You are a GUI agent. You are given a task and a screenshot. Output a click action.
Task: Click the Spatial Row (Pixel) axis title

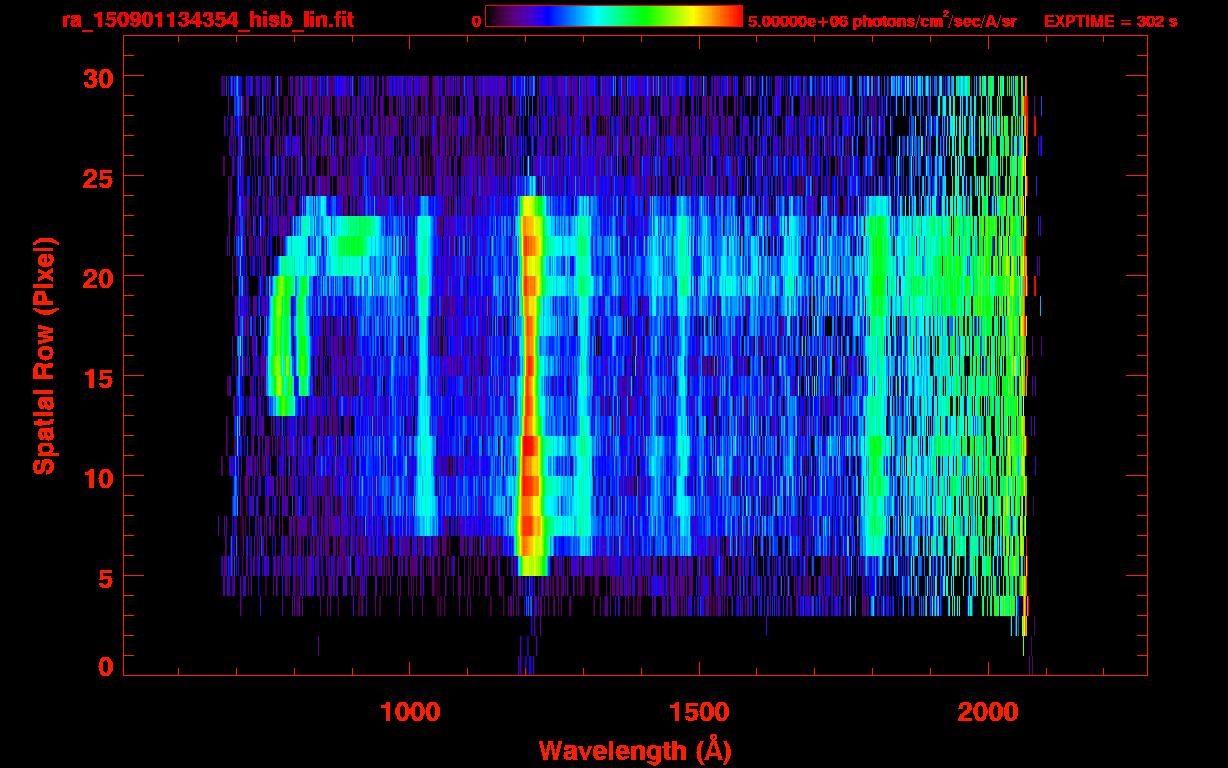[x=44, y=355]
